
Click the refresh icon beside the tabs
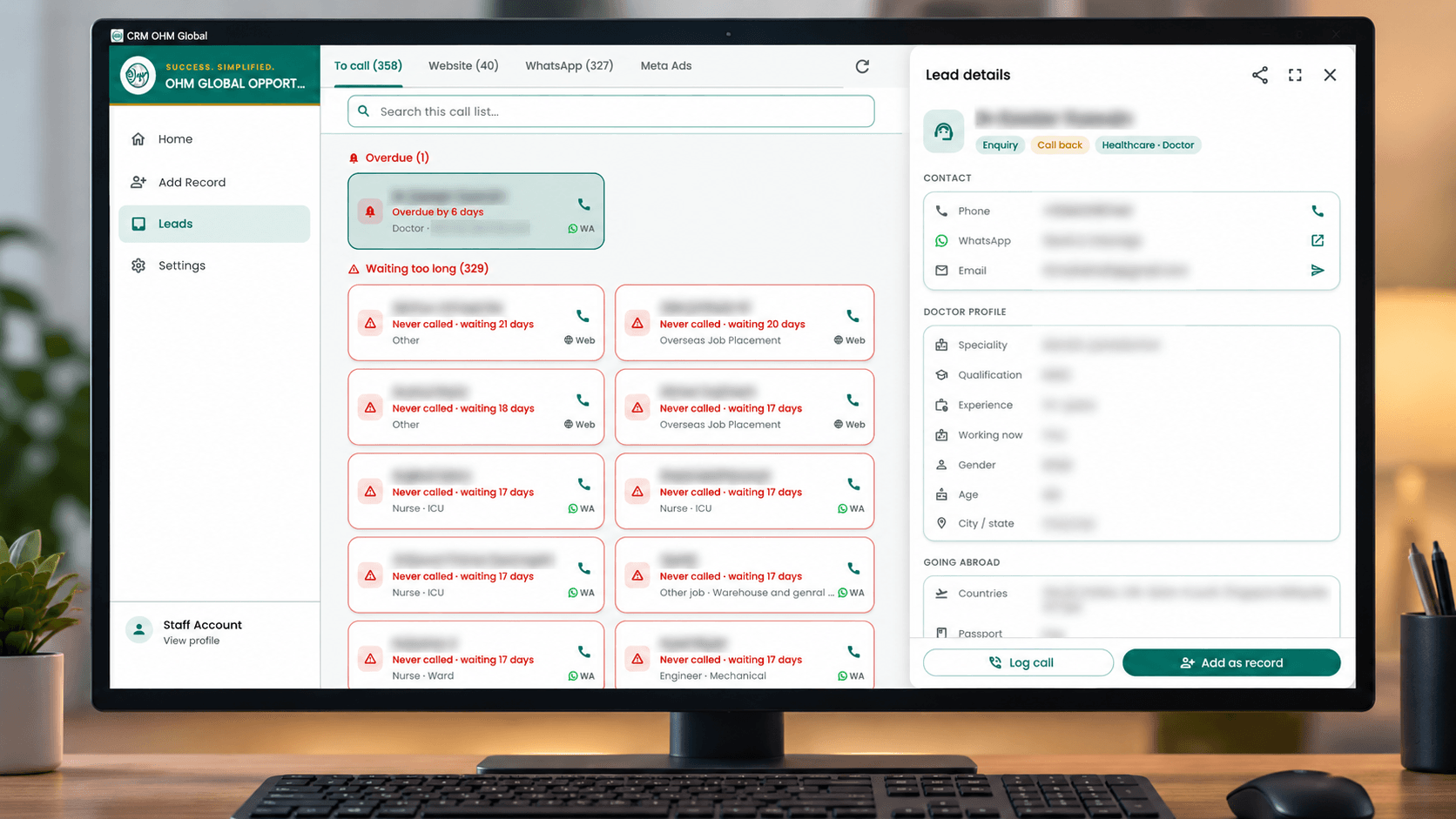coord(862,66)
